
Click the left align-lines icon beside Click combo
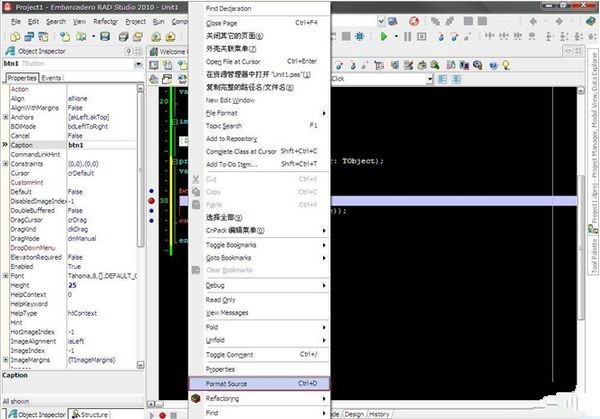click(442, 79)
